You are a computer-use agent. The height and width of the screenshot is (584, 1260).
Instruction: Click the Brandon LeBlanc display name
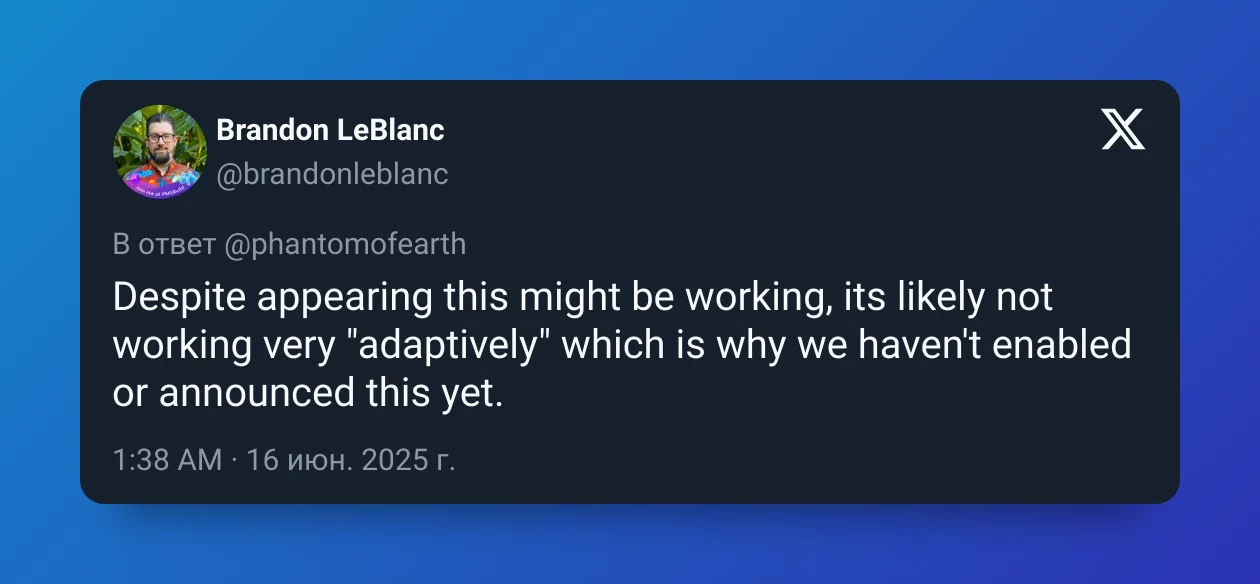tap(330, 129)
